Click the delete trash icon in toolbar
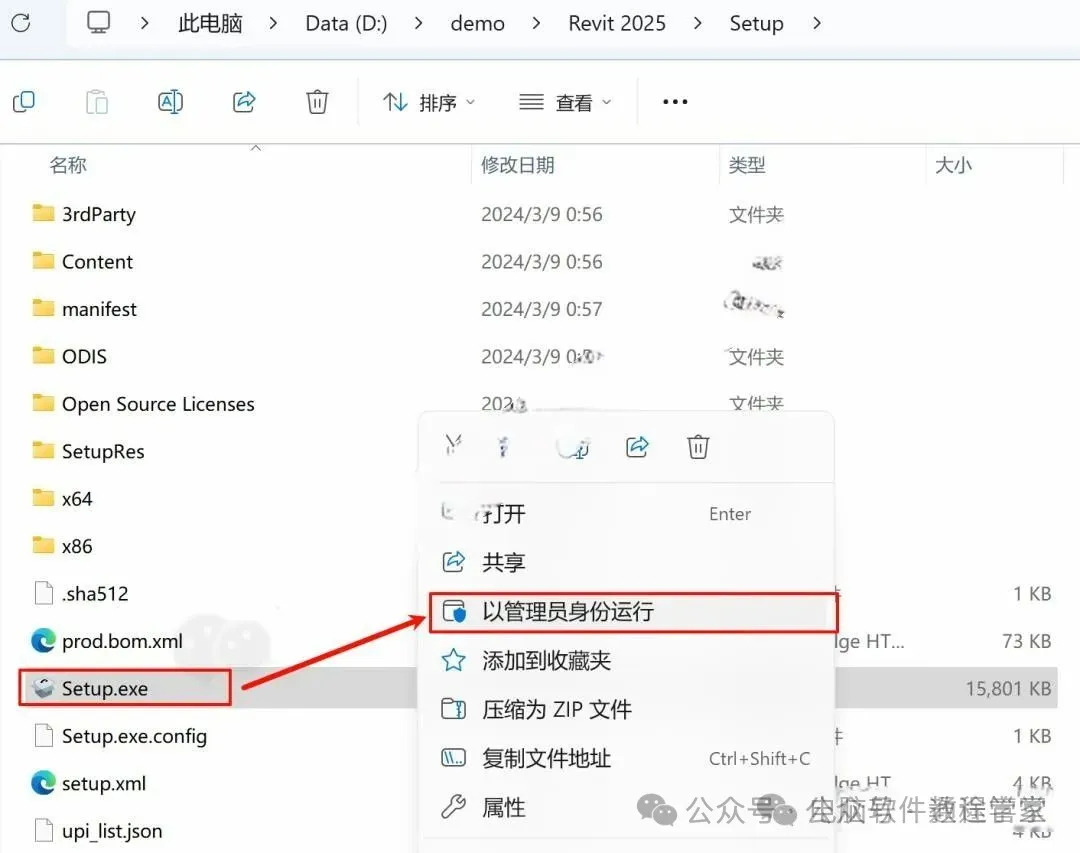This screenshot has height=853, width=1080. click(x=317, y=102)
